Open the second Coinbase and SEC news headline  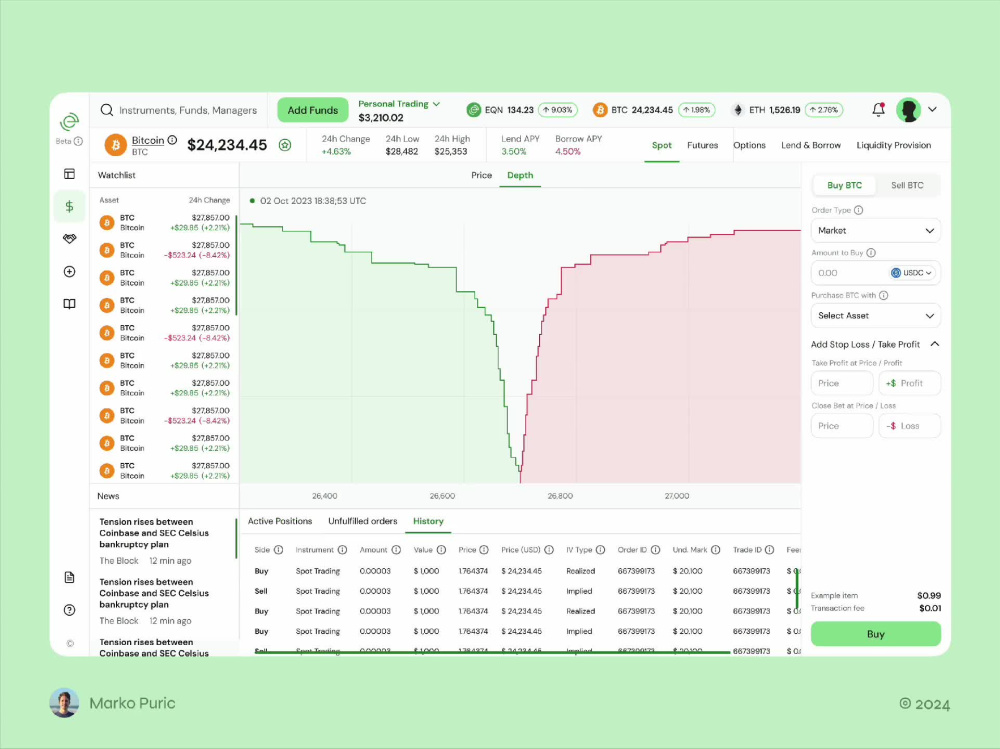click(154, 593)
